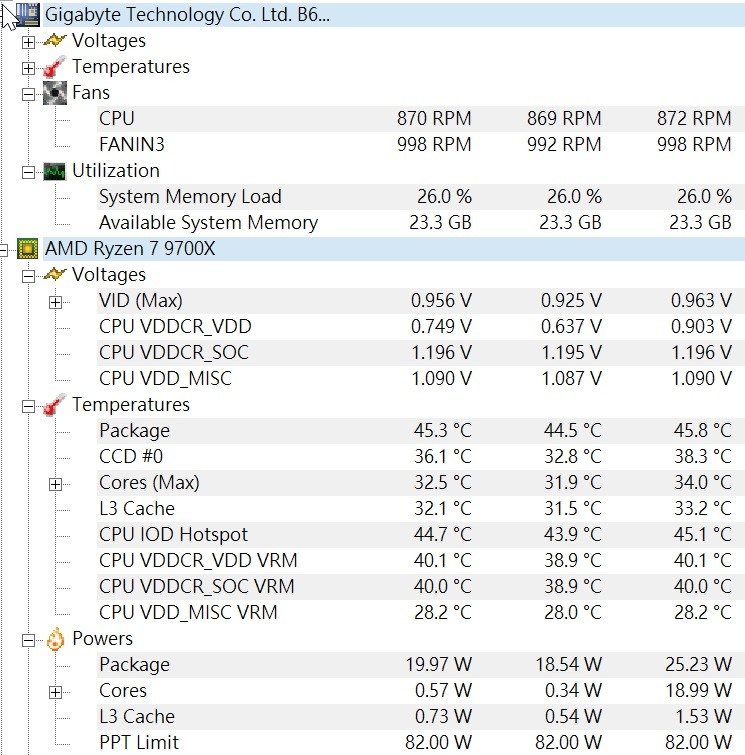The width and height of the screenshot is (745, 755).
Task: Select the Package power row
Action: [x=420, y=664]
